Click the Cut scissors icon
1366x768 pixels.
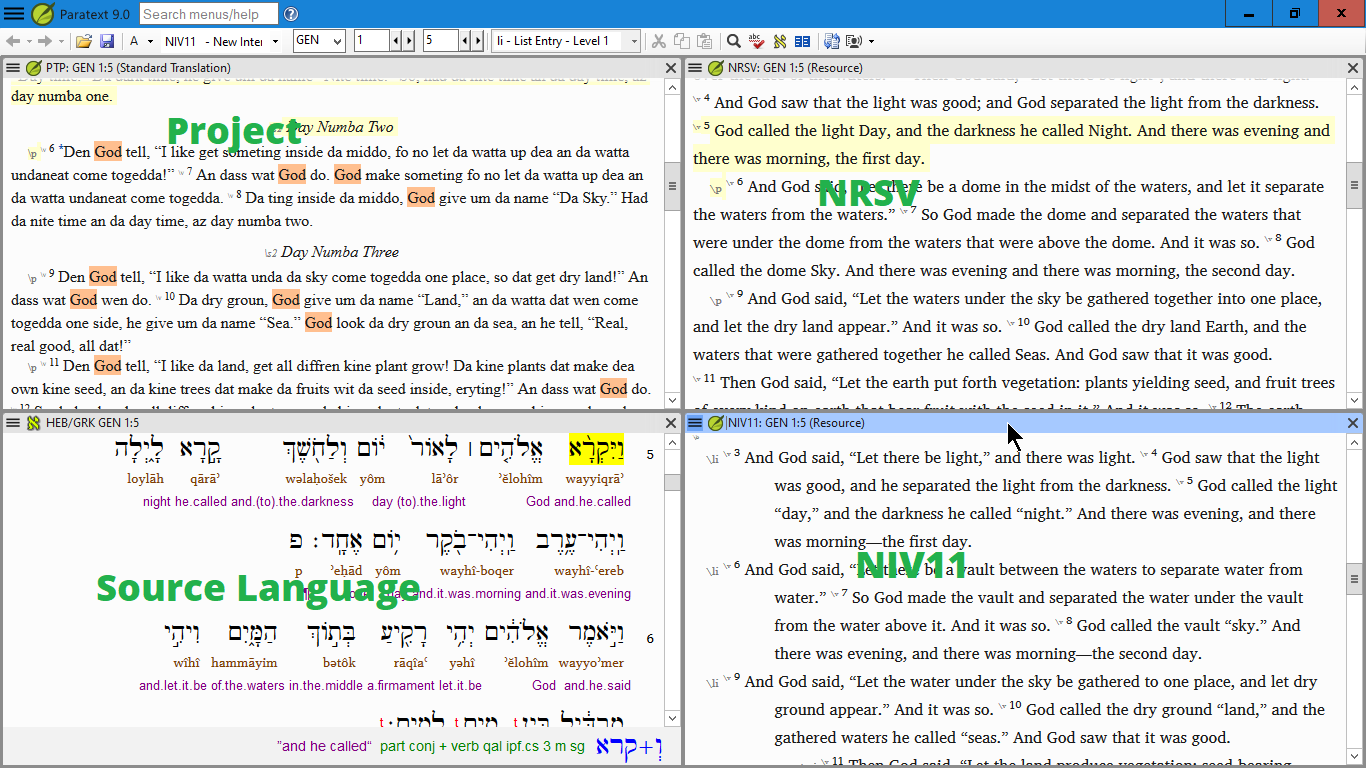[x=659, y=41]
